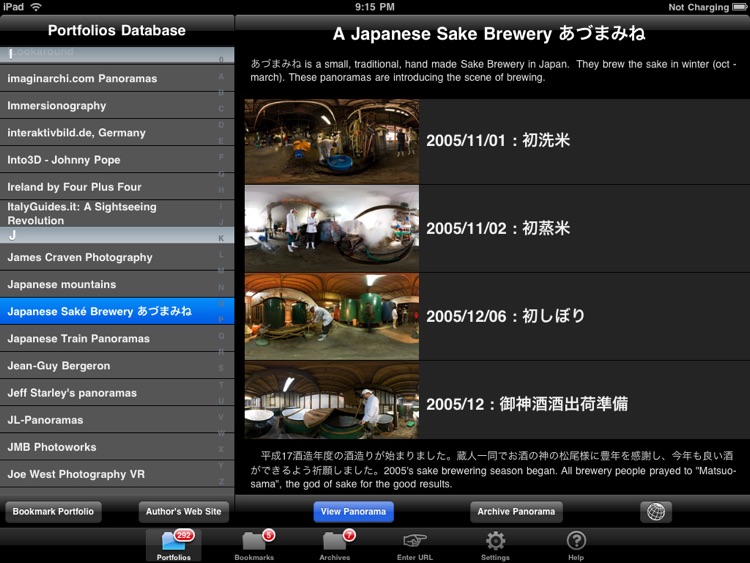The height and width of the screenshot is (563, 750).
Task: Click the Bookmark Portfolio button
Action: click(53, 512)
